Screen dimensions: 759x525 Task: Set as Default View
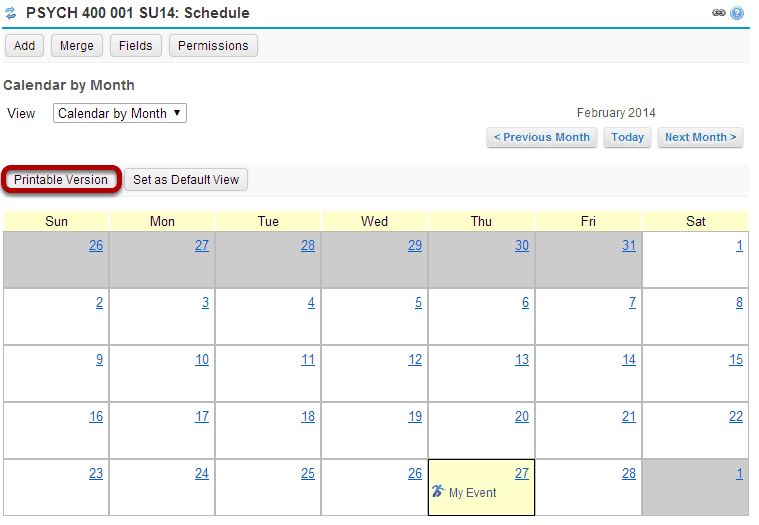coord(186,180)
